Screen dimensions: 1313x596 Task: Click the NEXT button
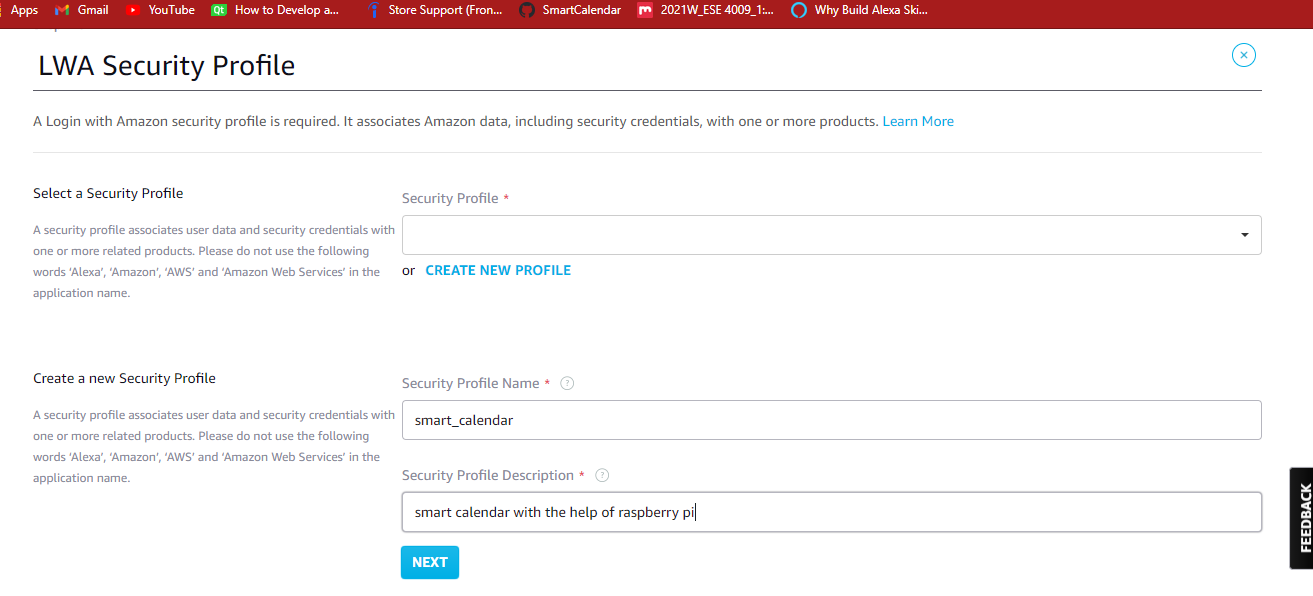(x=430, y=562)
